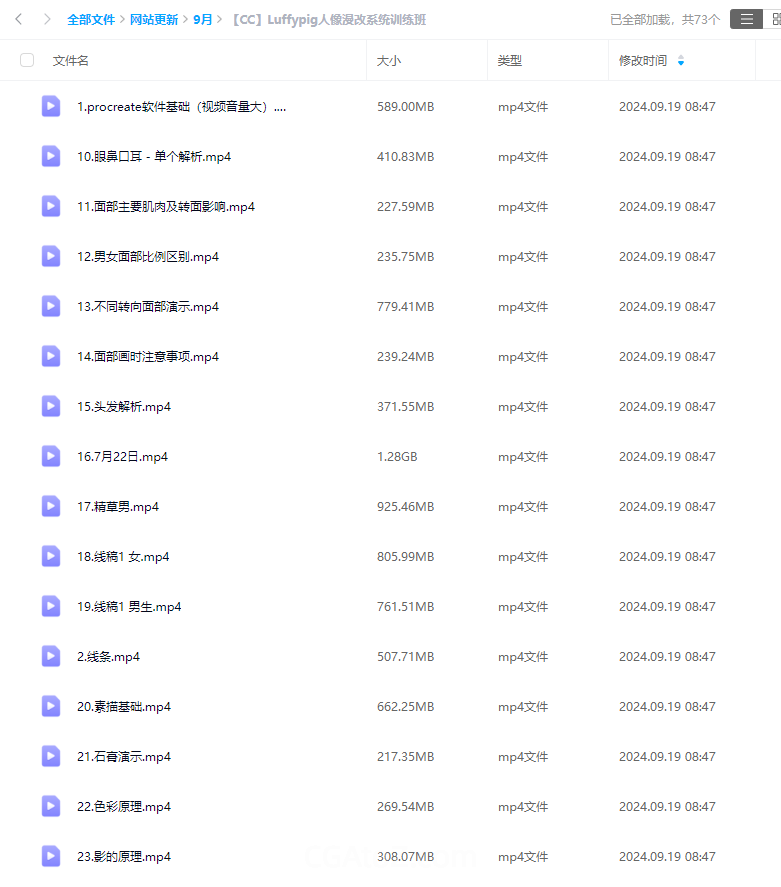
Task: Click the forward navigation arrow
Action: pos(47,20)
